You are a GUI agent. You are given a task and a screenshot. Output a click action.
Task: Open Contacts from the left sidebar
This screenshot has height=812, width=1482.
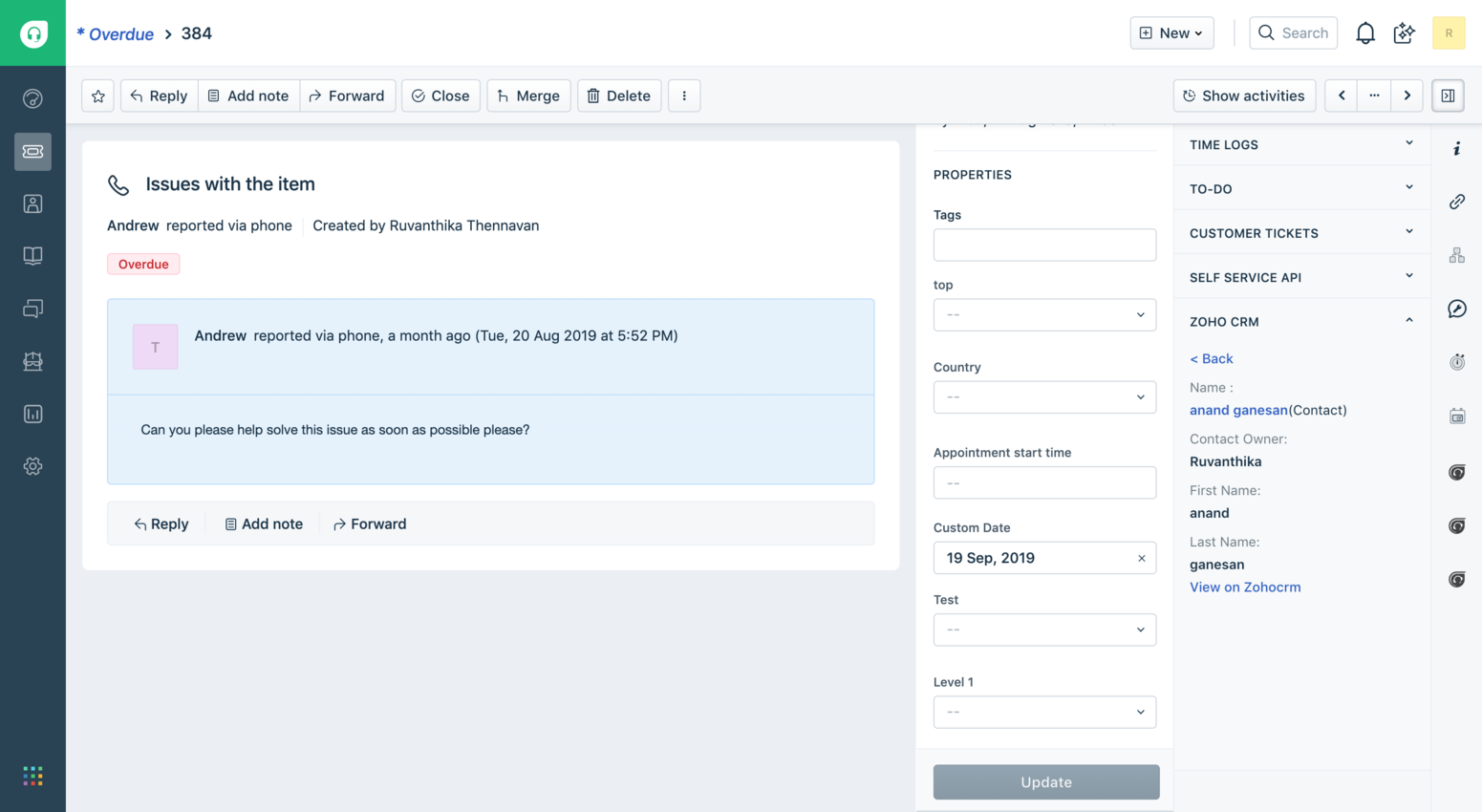tap(33, 203)
